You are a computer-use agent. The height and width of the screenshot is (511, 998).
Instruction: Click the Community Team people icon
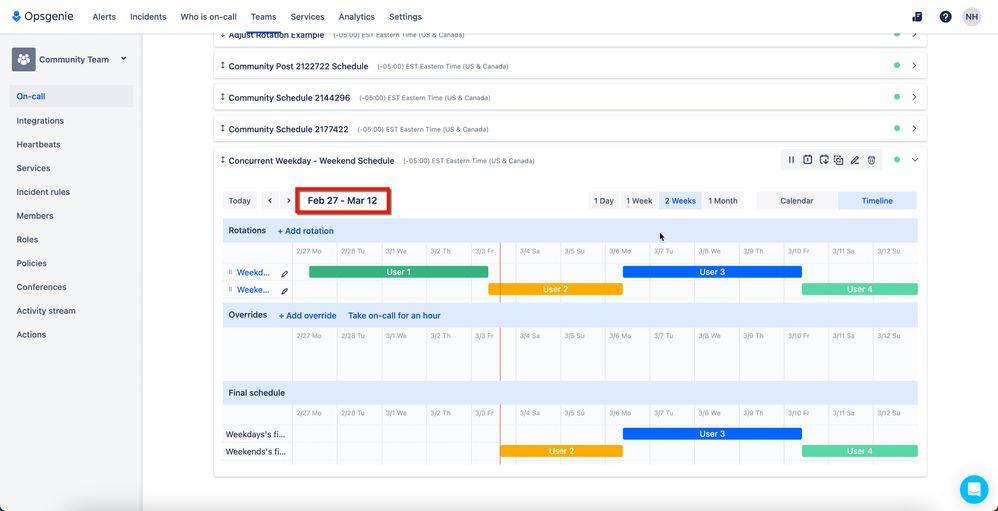coord(24,59)
